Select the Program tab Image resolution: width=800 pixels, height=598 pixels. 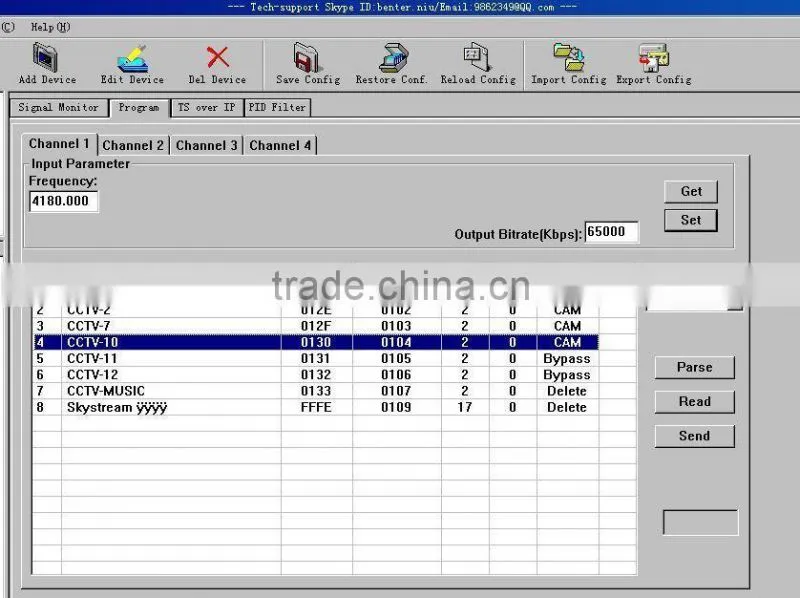click(x=139, y=108)
